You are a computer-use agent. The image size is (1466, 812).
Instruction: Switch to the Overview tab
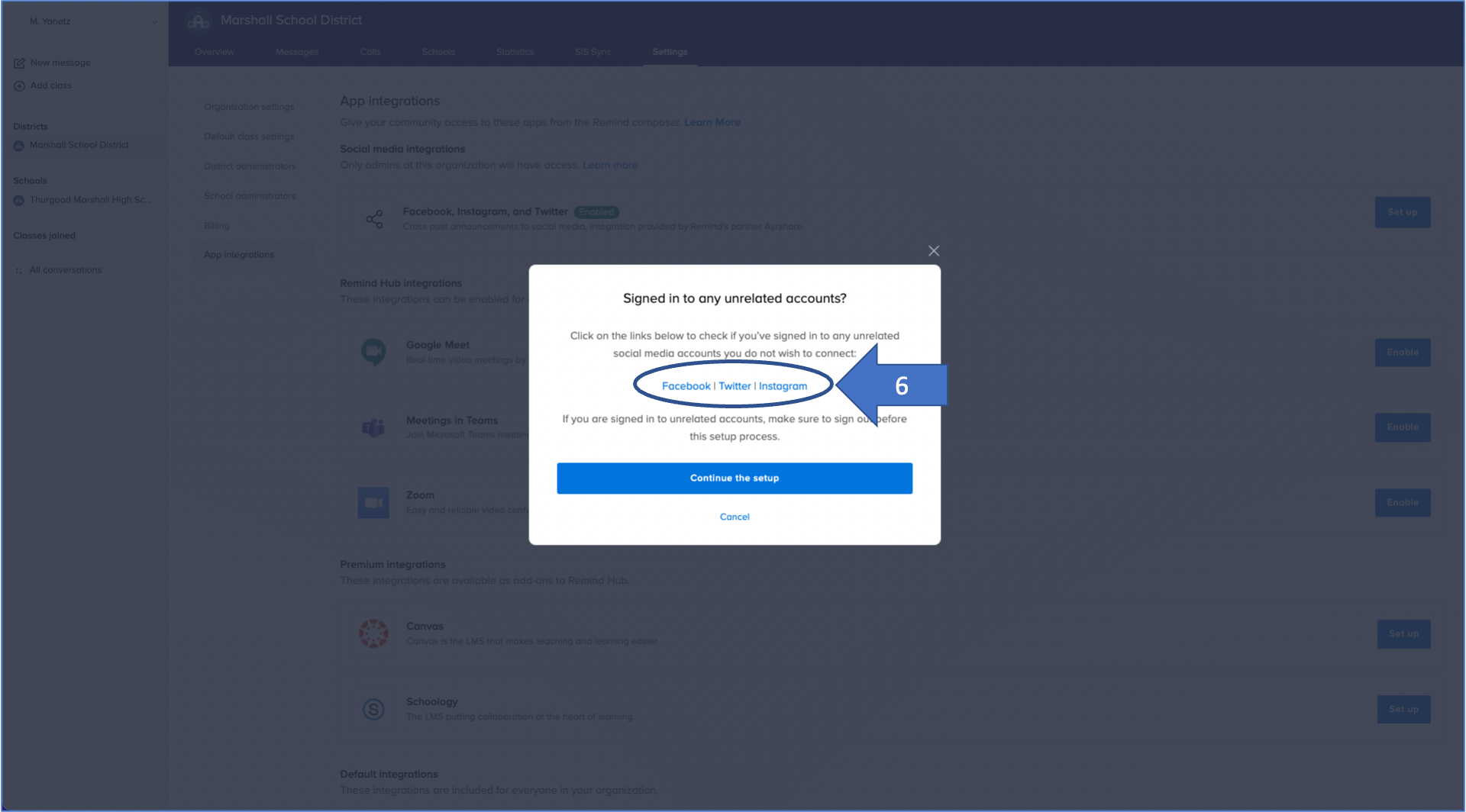[x=215, y=52]
